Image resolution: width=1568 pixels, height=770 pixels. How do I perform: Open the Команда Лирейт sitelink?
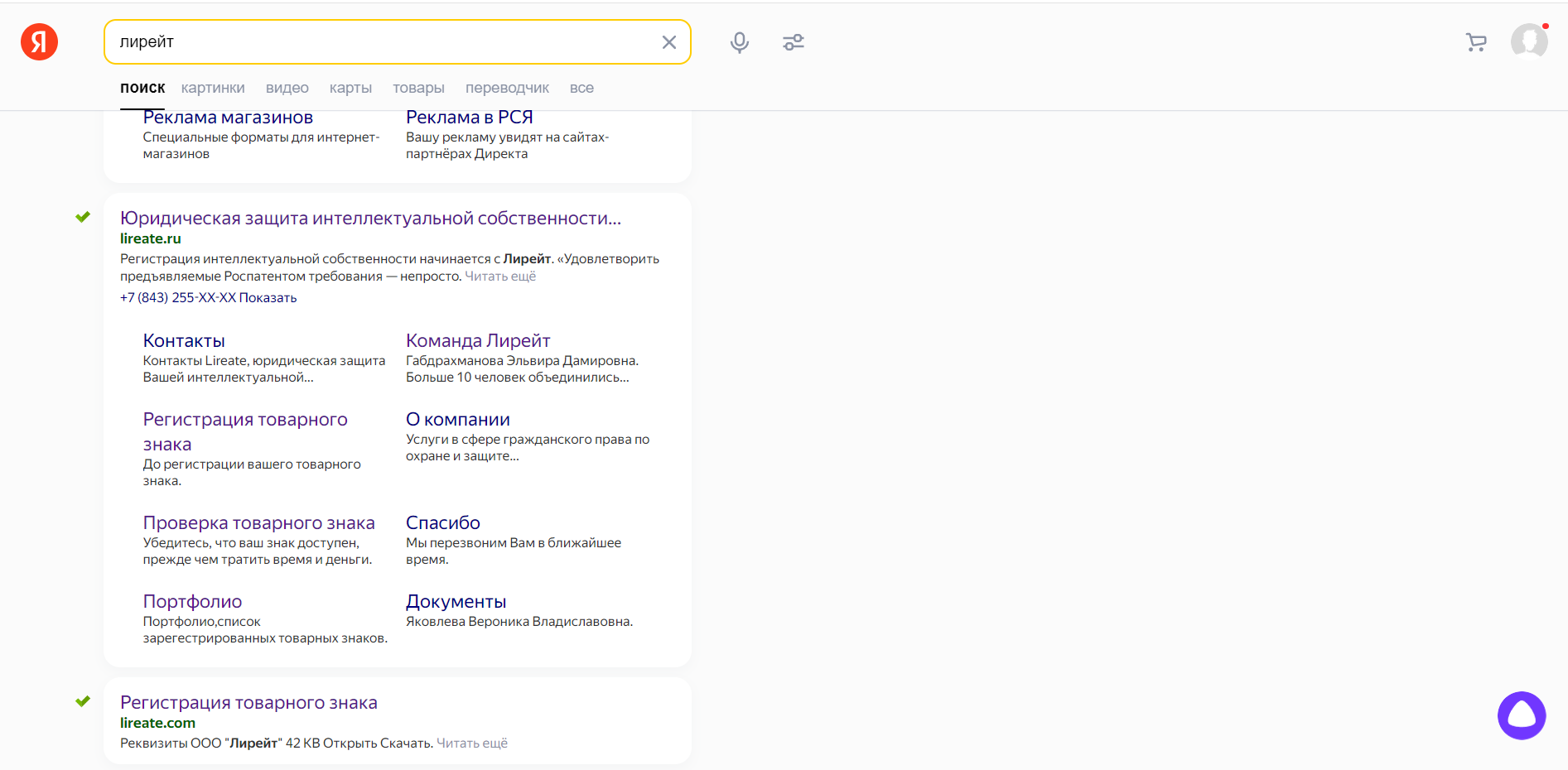[478, 340]
